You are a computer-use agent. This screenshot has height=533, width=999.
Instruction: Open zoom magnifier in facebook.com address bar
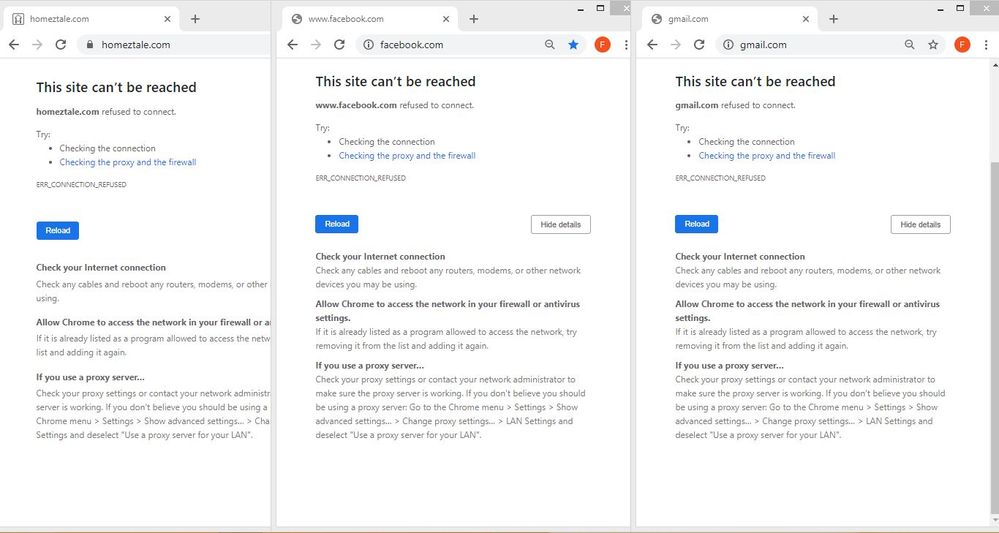click(x=550, y=45)
